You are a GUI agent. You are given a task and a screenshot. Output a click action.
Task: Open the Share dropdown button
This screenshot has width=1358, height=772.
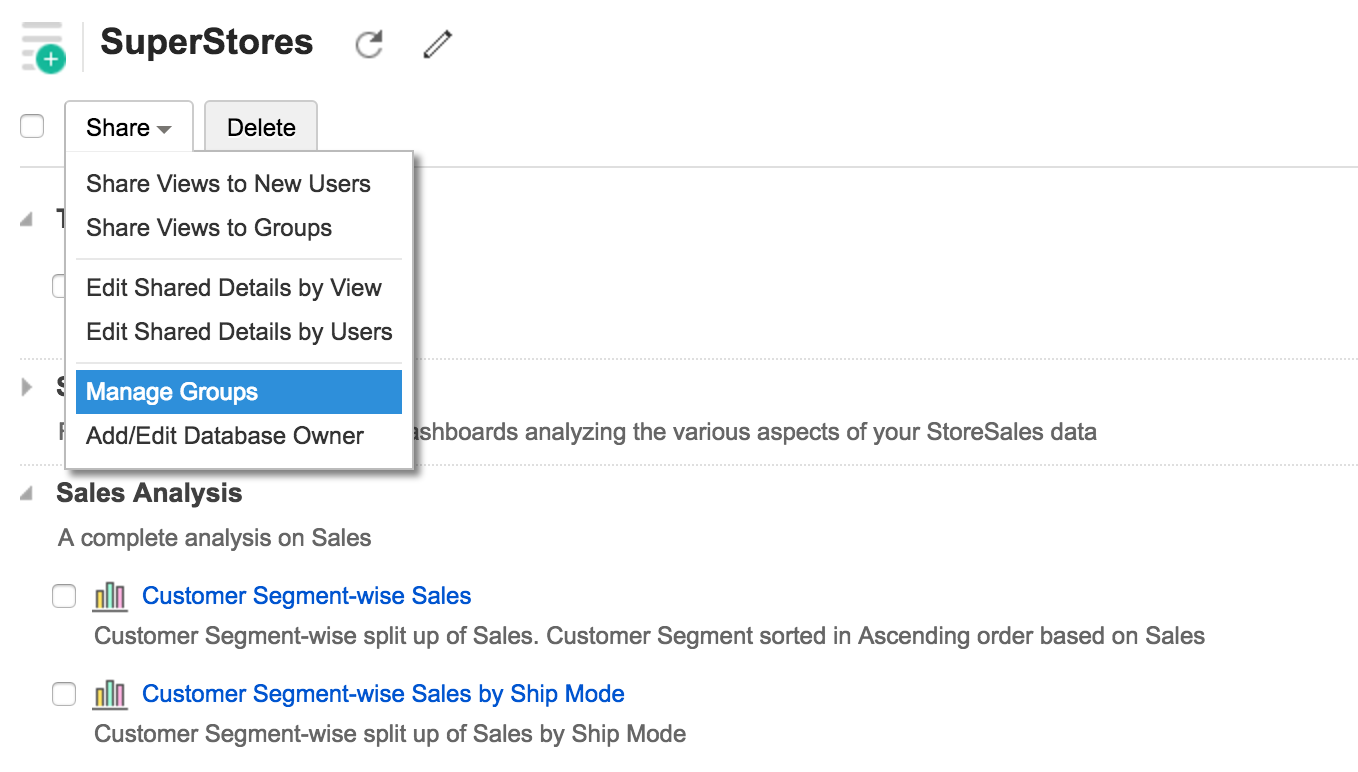coord(128,127)
